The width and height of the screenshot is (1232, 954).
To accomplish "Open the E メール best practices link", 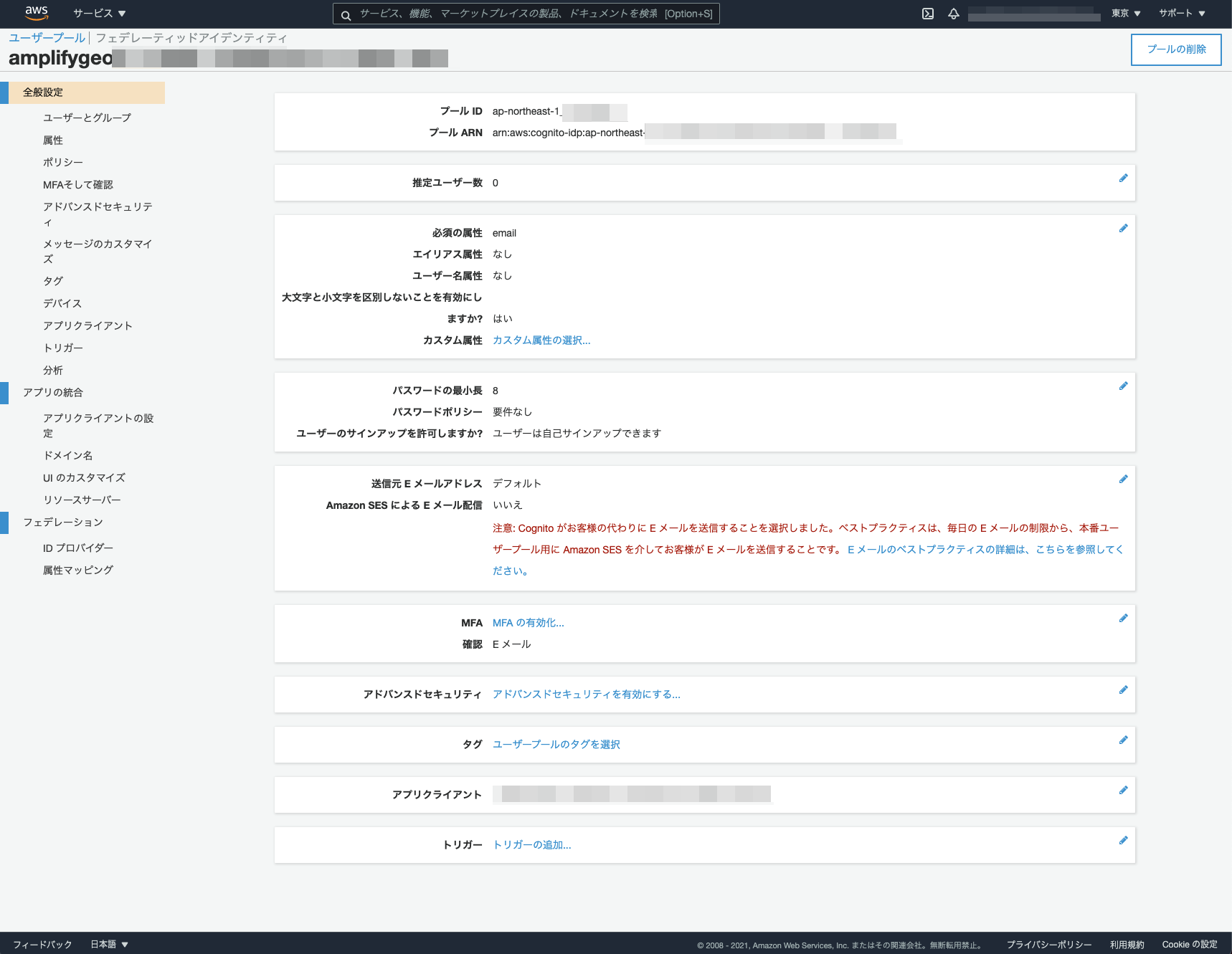I will pyautogui.click(x=985, y=550).
